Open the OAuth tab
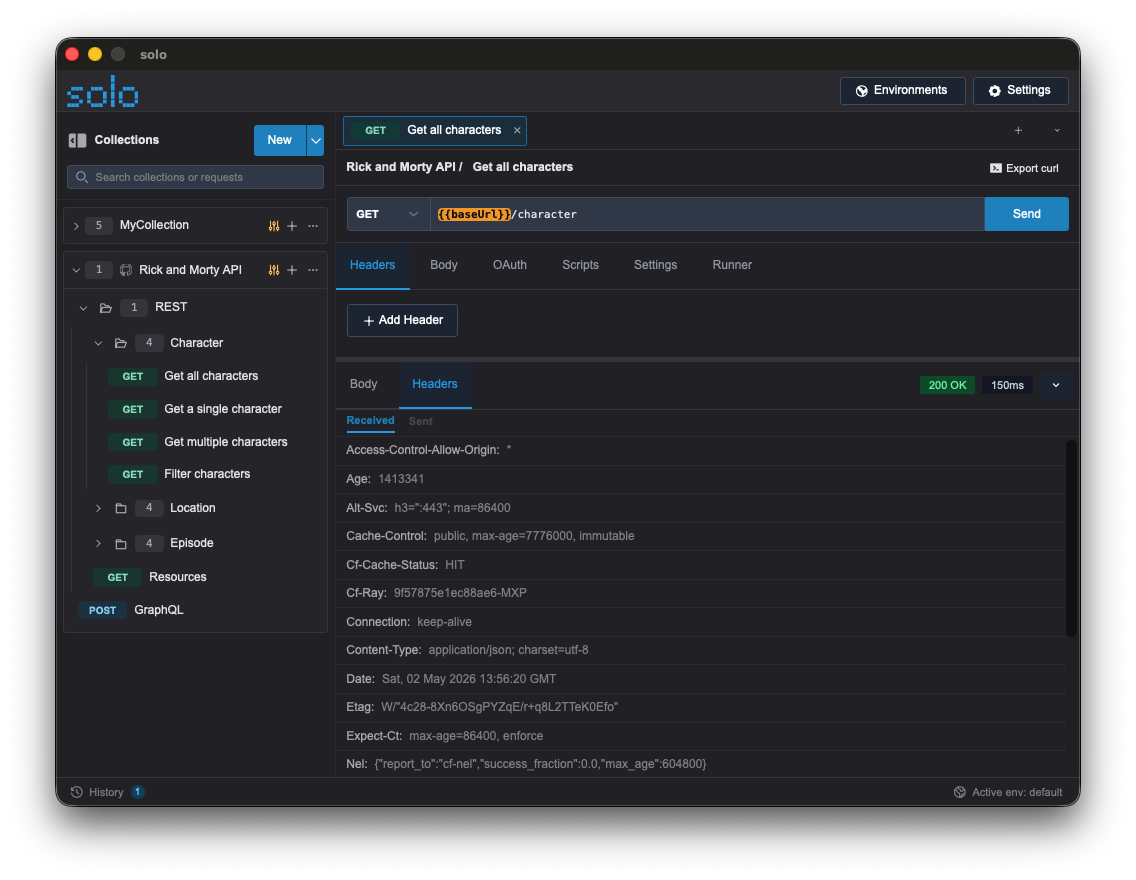 point(510,265)
